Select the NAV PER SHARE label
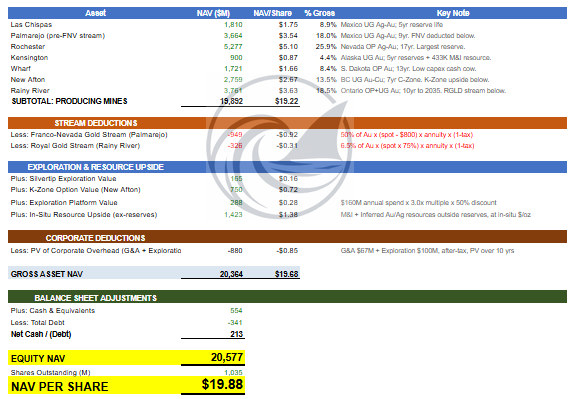This screenshot has height=399, width=573. tap(60, 387)
